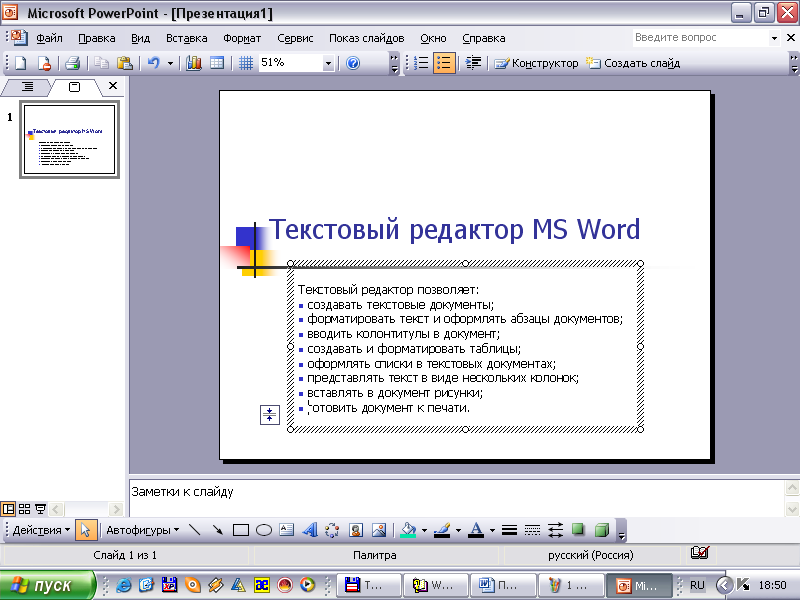Open Microsoft PowerPoint Help question-mark icon
Image resolution: width=800 pixels, height=600 pixels.
tap(353, 63)
